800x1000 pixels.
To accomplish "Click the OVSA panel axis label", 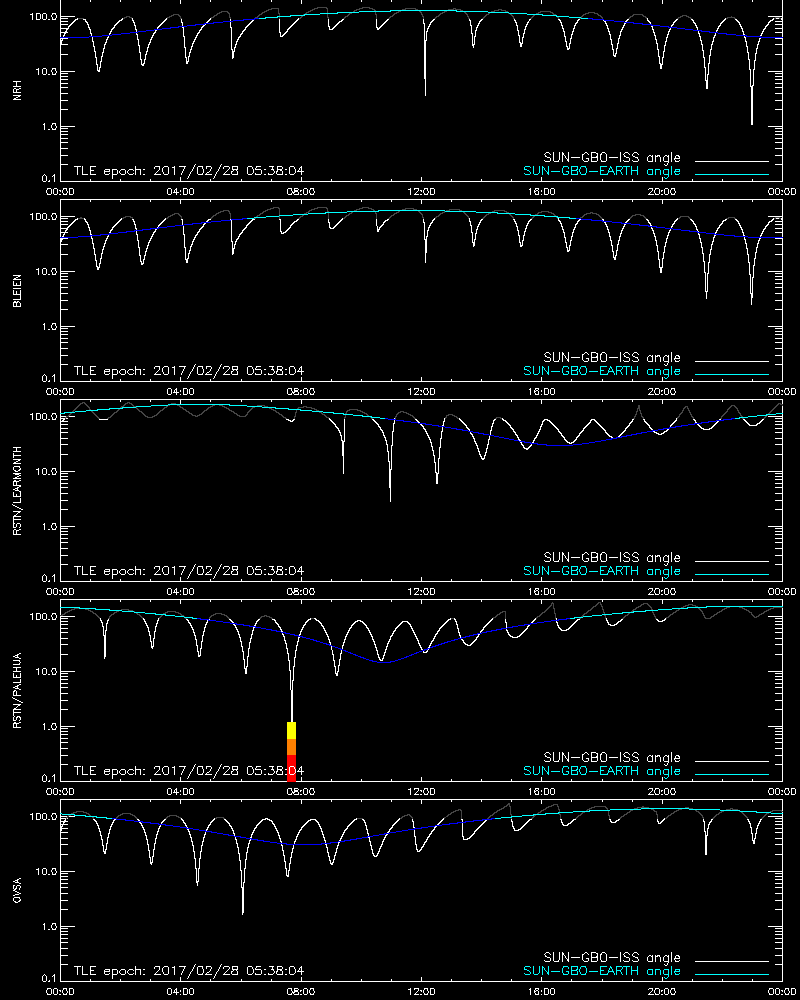I will (17, 890).
